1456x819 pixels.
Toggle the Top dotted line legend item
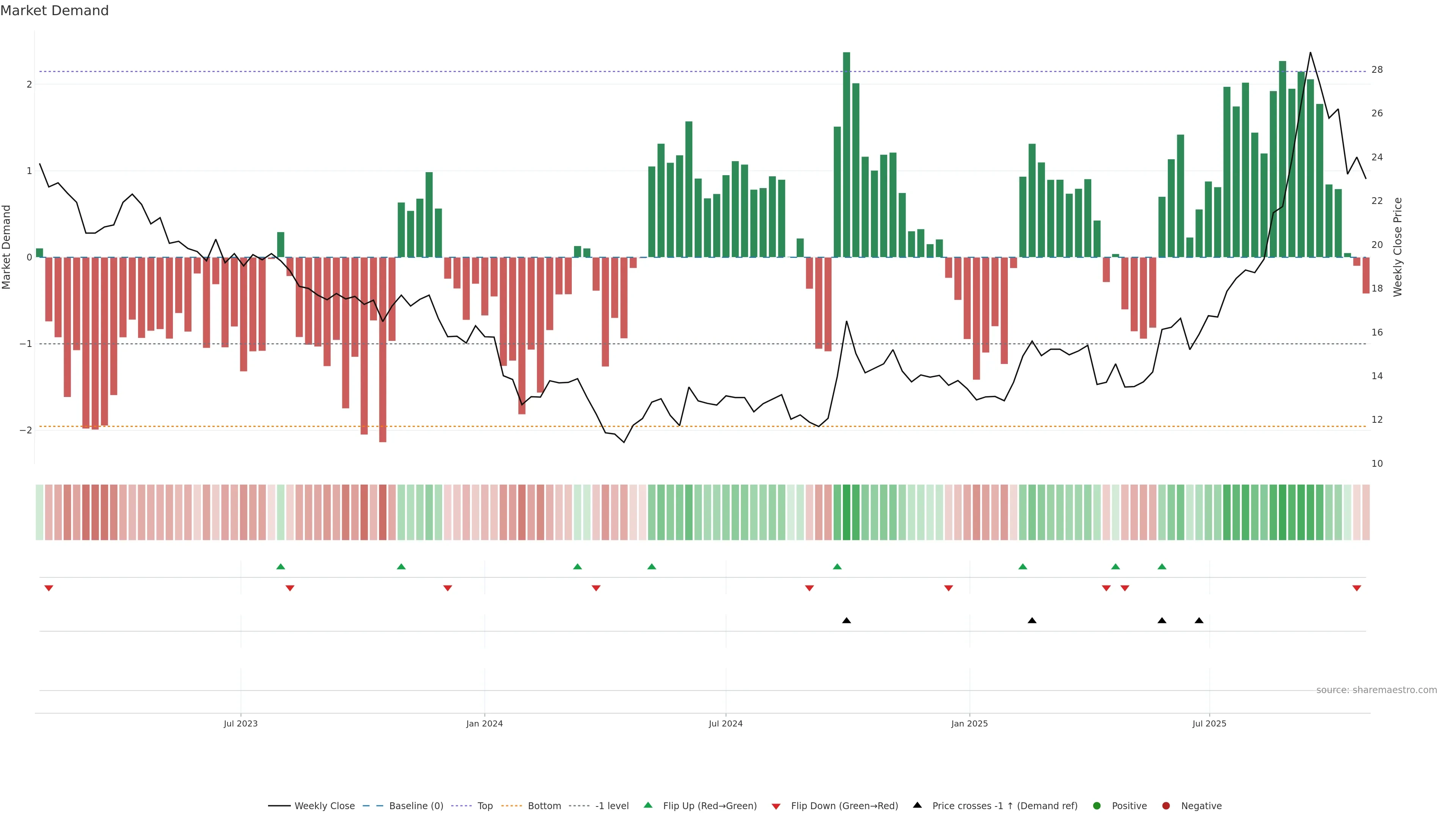[485, 806]
